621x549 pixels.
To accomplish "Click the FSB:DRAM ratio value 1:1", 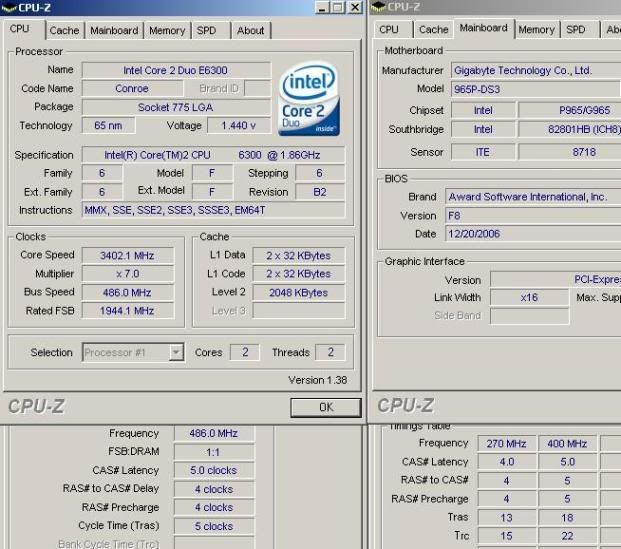I will [213, 452].
